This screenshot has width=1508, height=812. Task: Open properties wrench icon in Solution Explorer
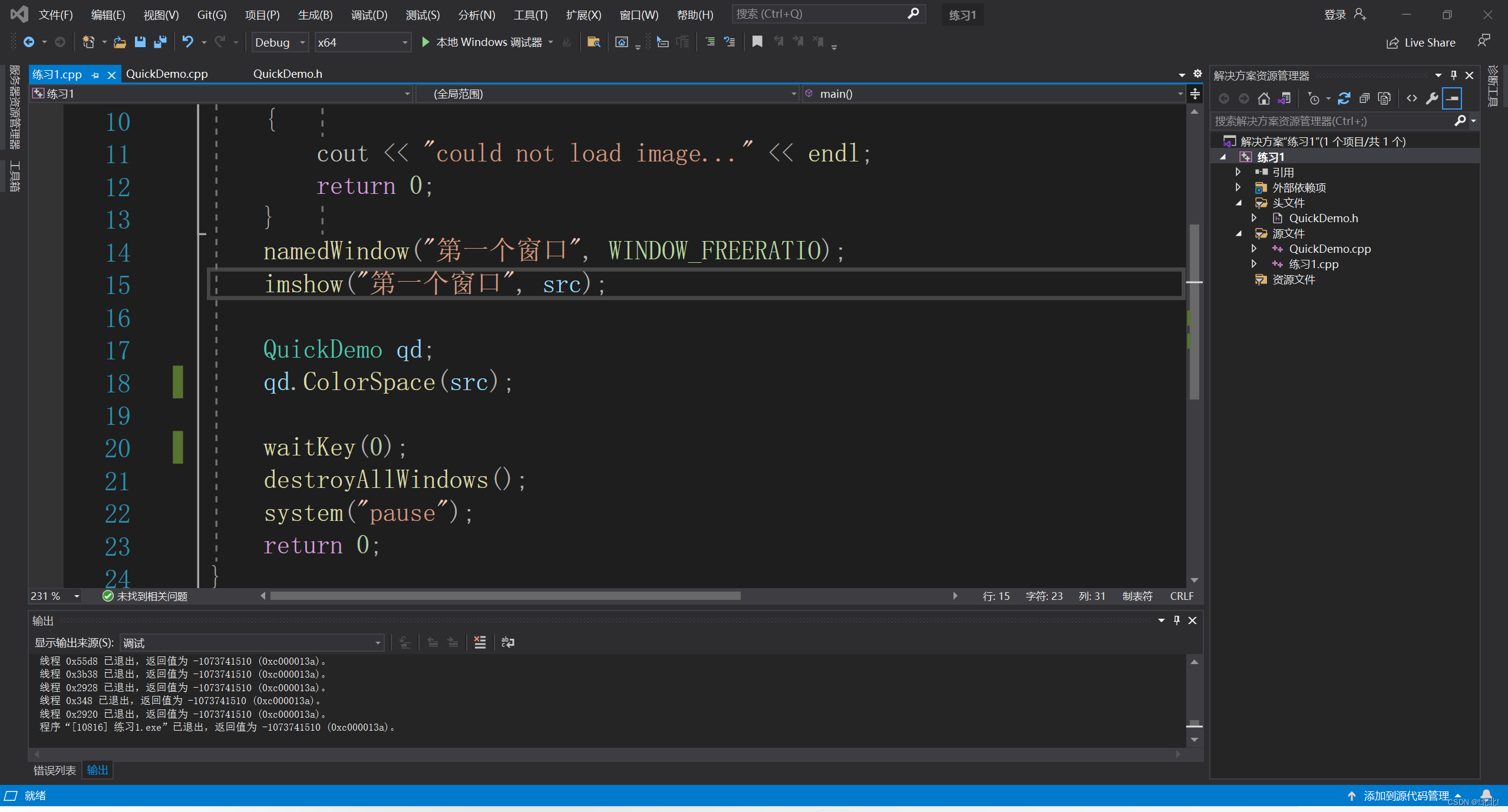(1431, 98)
